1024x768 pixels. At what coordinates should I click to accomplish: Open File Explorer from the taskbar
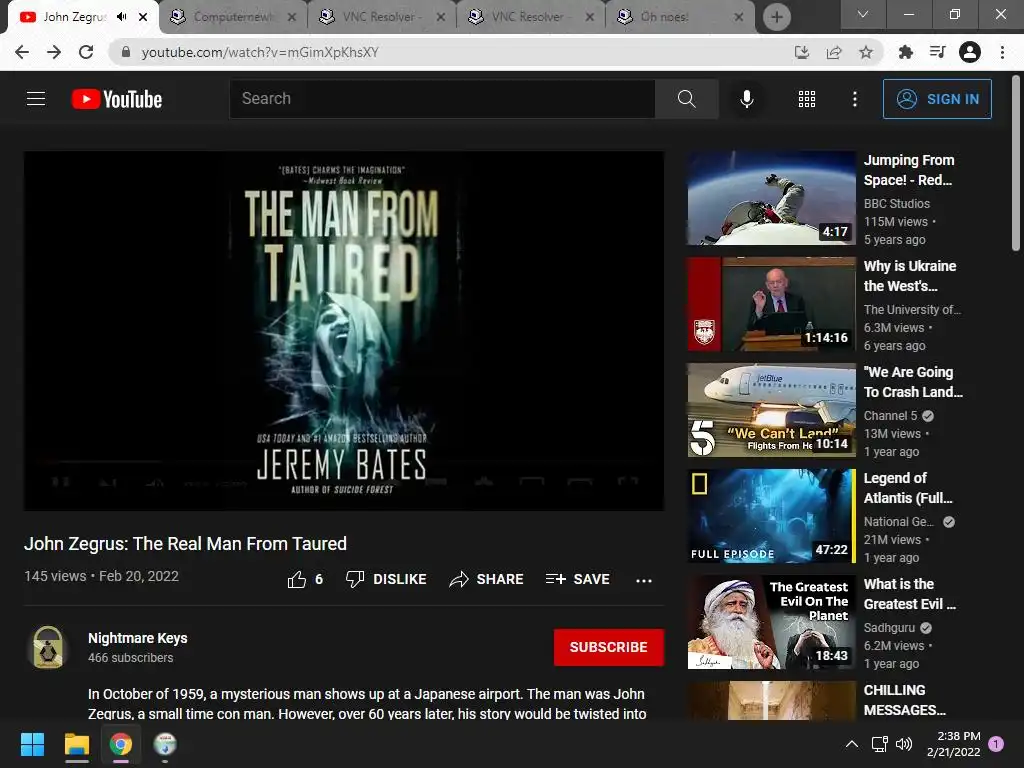[76, 744]
